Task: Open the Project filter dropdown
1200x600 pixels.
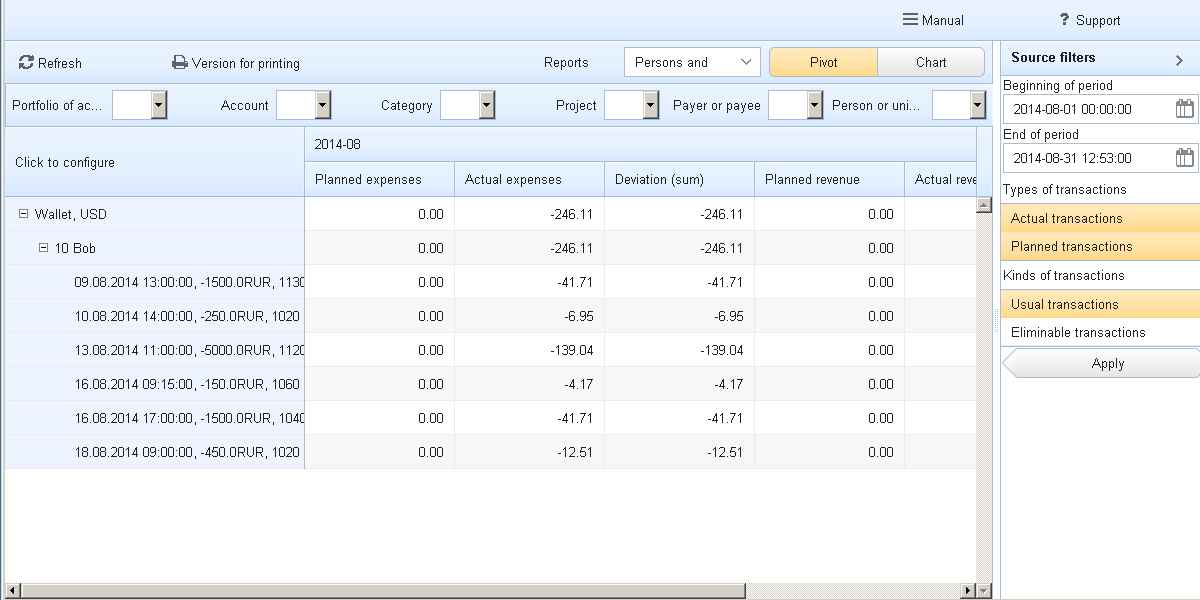Action: [650, 105]
